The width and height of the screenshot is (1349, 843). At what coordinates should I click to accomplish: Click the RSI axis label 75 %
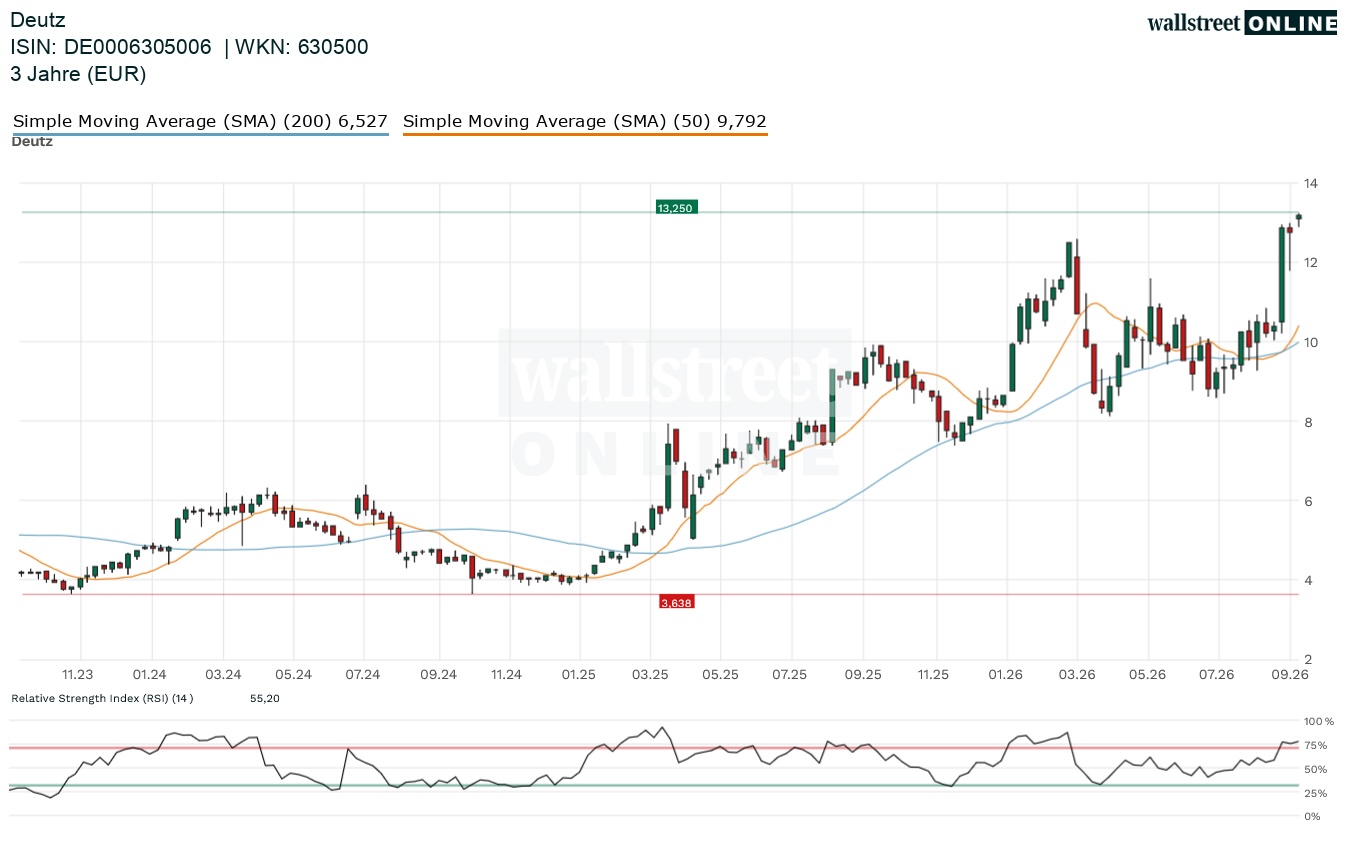(1316, 745)
